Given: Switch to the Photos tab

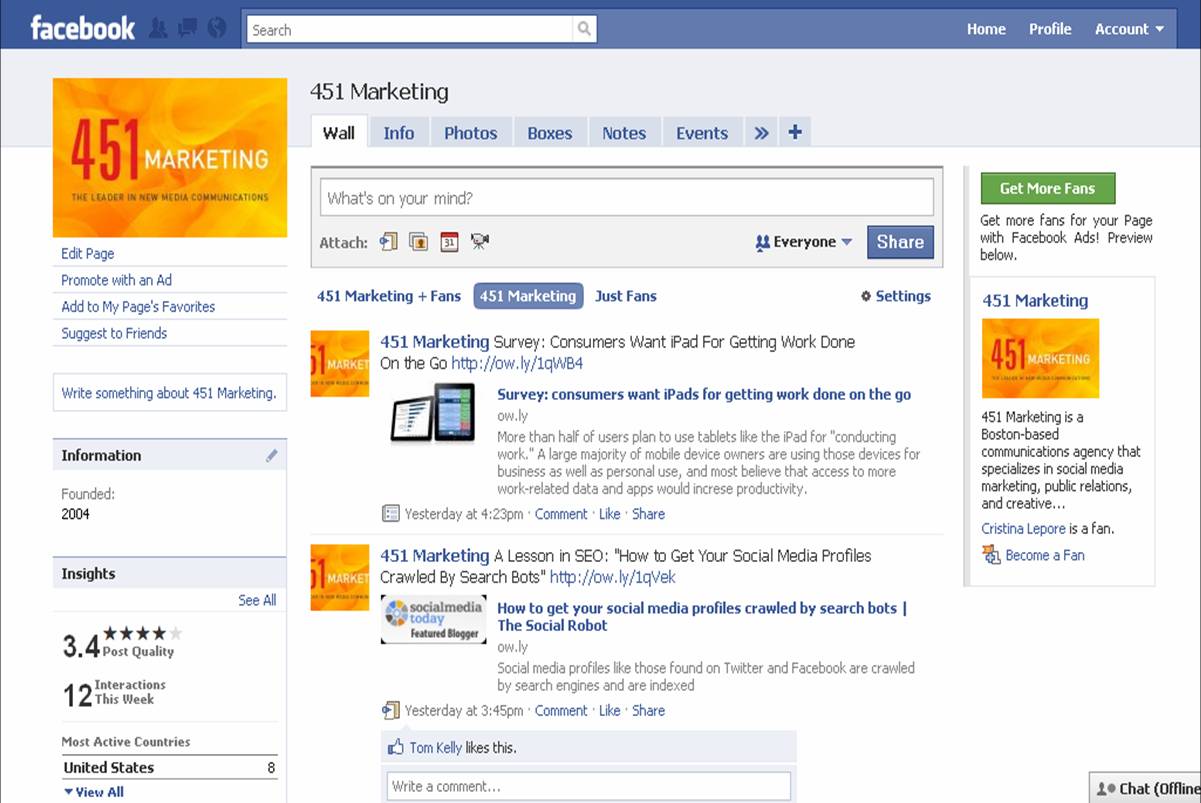Looking at the screenshot, I should [x=470, y=132].
